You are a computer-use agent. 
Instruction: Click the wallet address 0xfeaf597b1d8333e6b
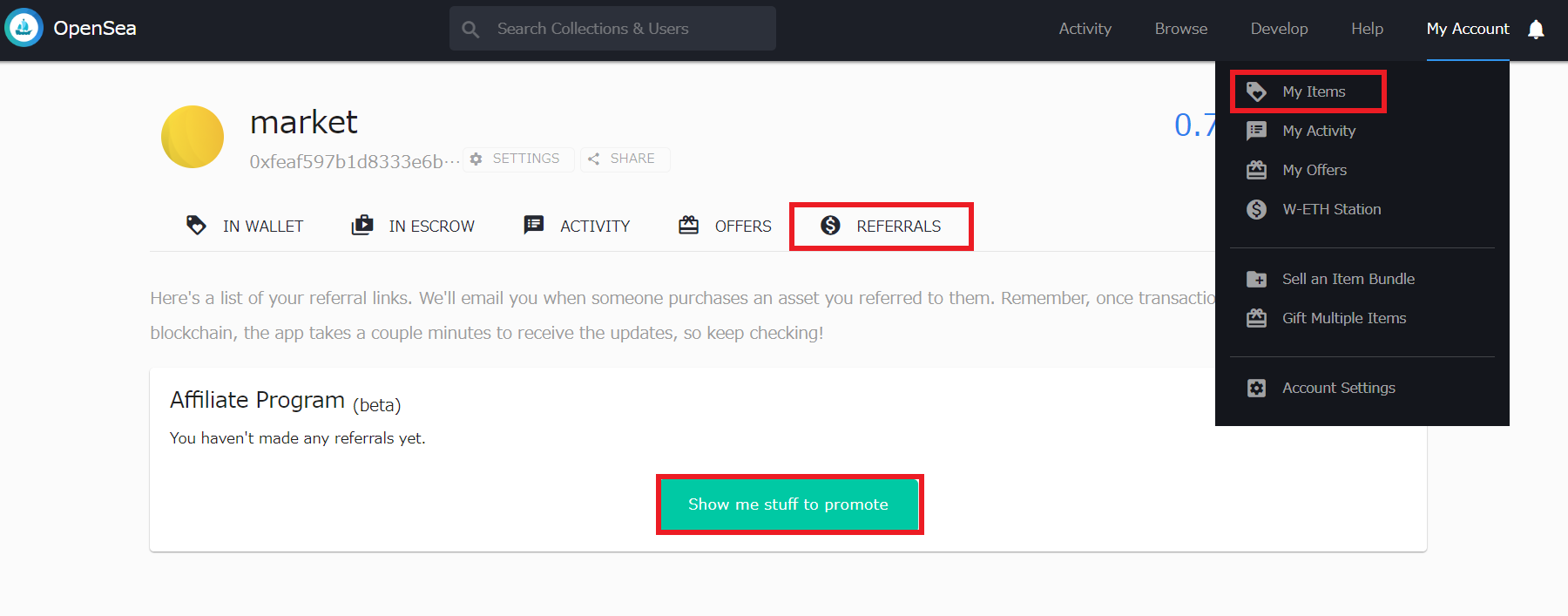click(x=355, y=162)
